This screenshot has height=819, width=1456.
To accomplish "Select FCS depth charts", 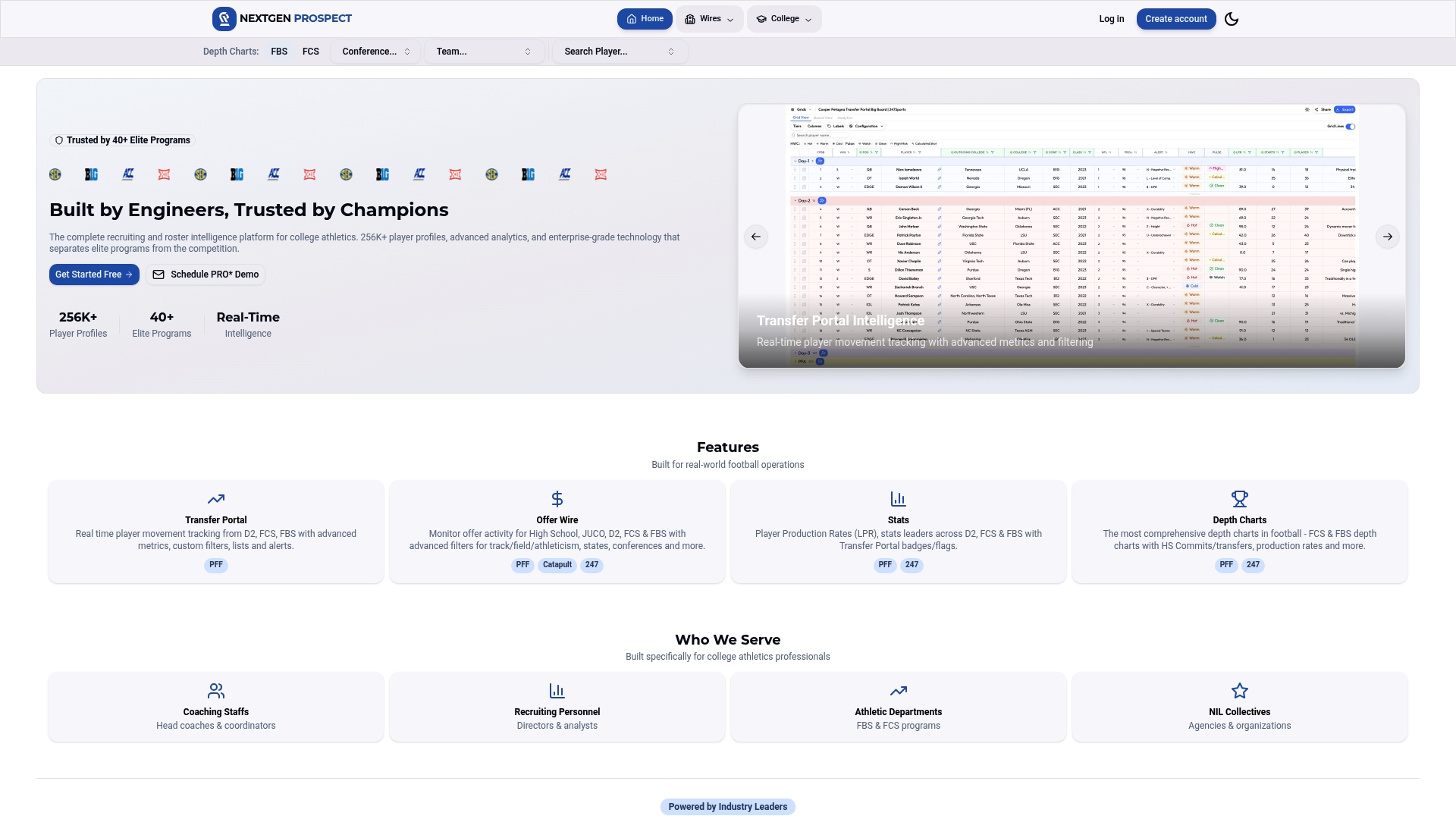I will 311,52.
